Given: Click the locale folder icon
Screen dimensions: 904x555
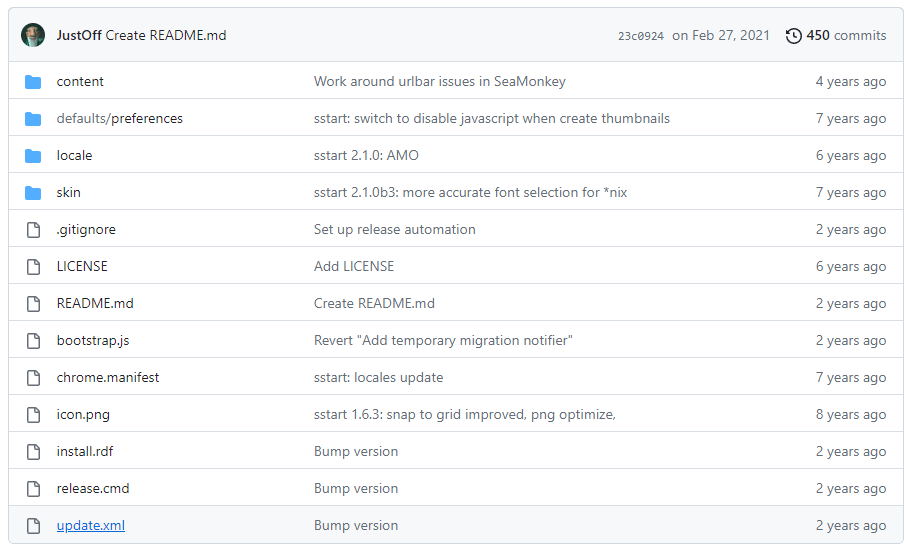Looking at the screenshot, I should coord(33,156).
